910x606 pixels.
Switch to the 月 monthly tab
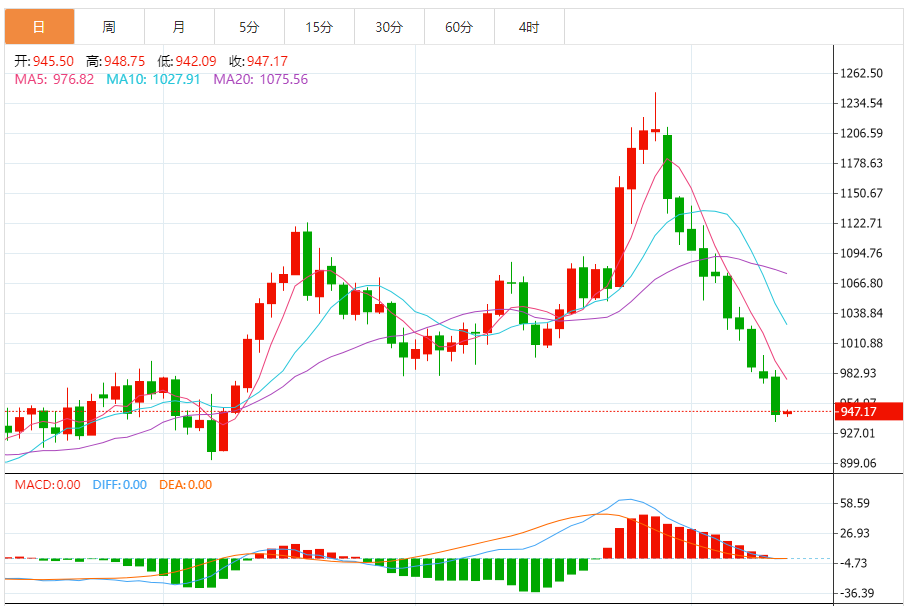[179, 27]
